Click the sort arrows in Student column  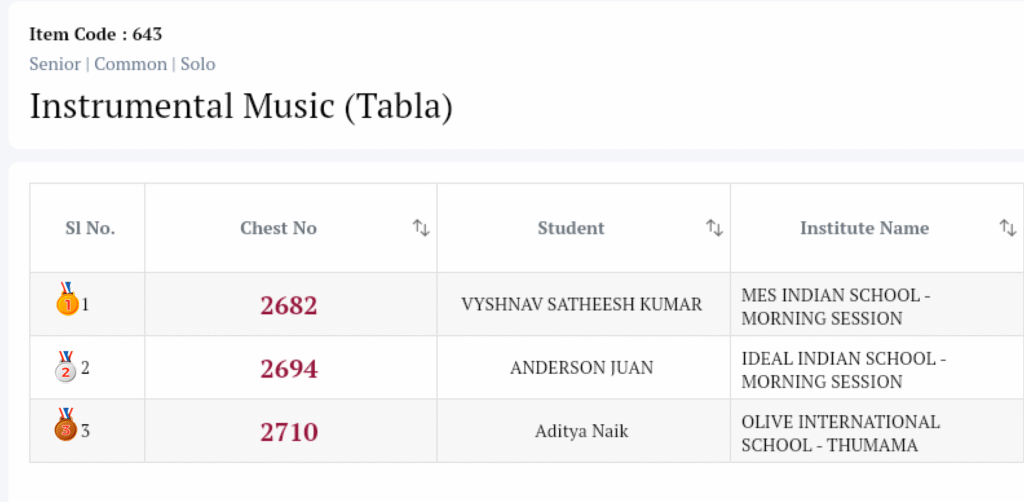714,228
